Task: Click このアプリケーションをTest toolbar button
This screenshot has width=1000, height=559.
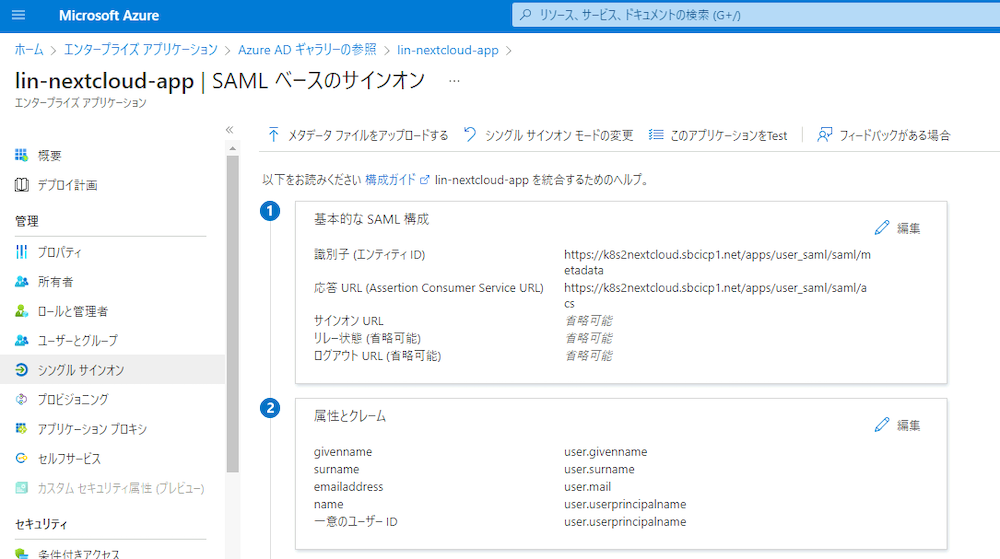Action: [x=718, y=135]
